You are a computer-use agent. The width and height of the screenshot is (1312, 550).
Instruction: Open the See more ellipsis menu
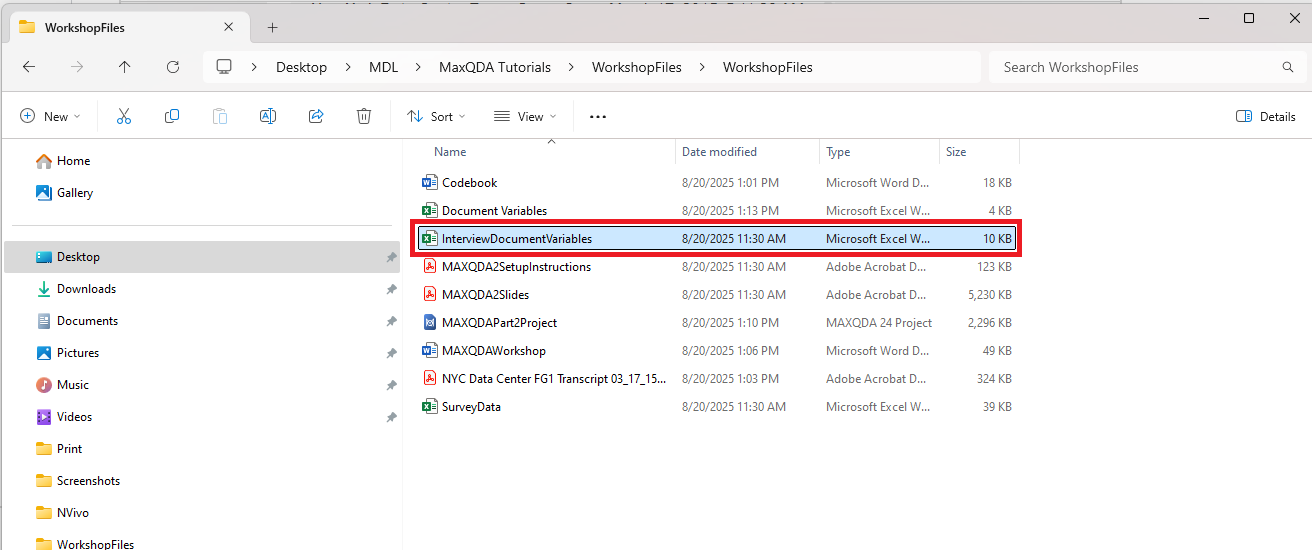[x=598, y=117]
